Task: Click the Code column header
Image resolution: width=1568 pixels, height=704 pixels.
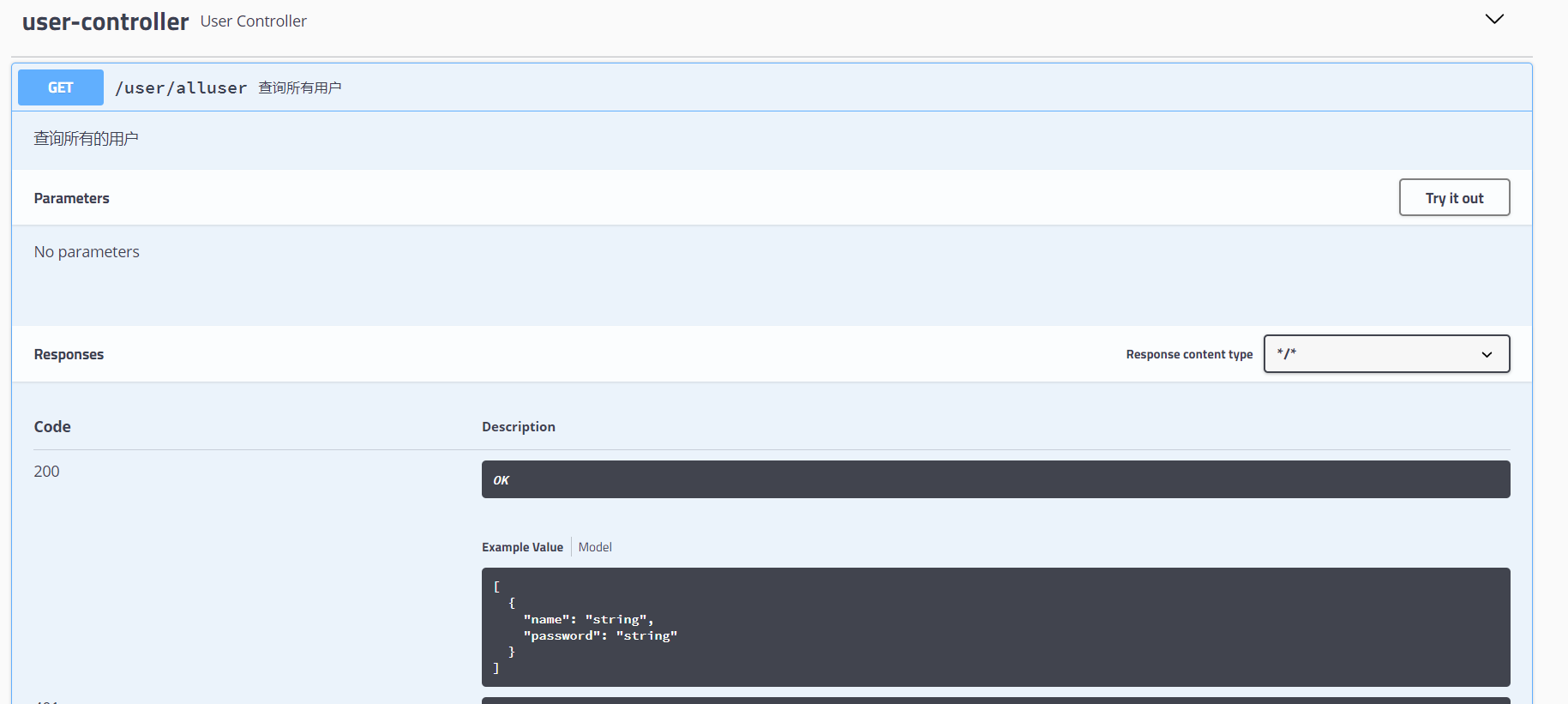Action: (x=52, y=426)
